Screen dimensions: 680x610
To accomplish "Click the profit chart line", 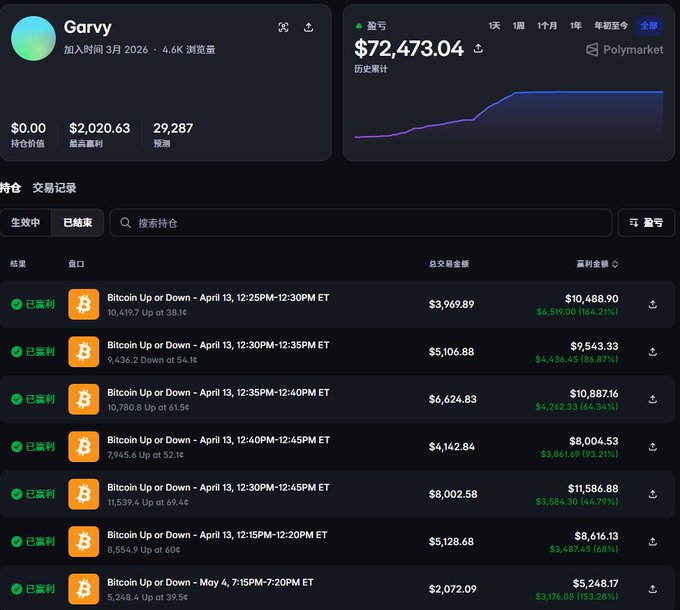I will (508, 114).
